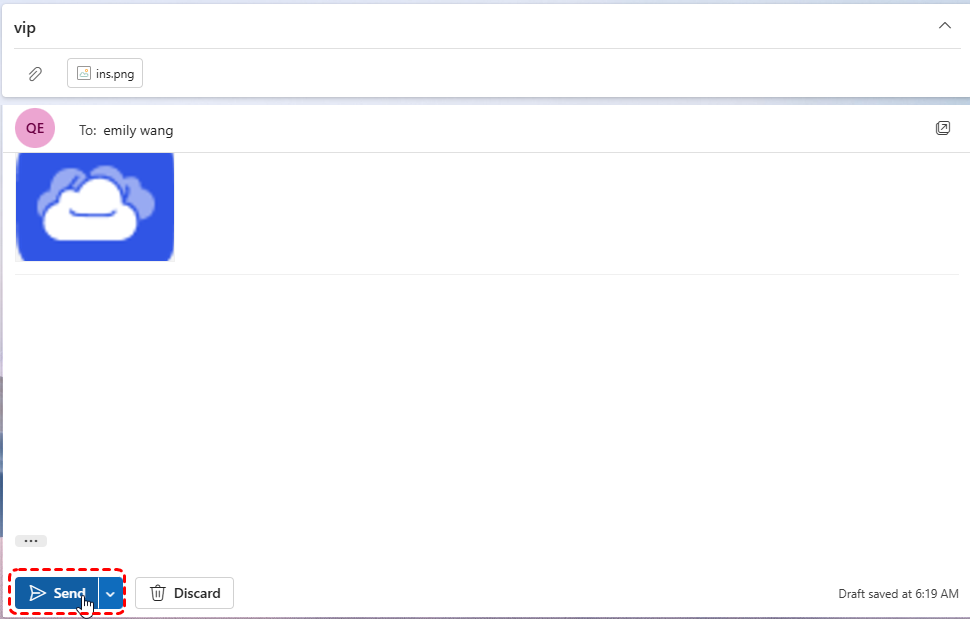Screen dimensions: 970x619
Task: Expand the three-dot quoted content button
Action: click(31, 541)
